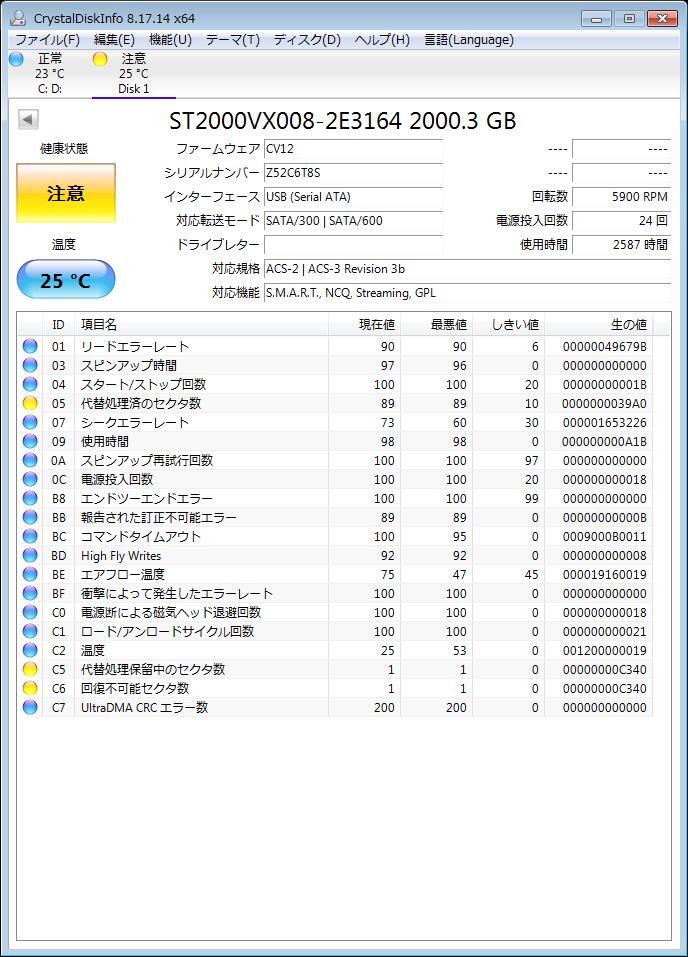Click raw value 0009000B0011
The width and height of the screenshot is (688, 957).
604,536
